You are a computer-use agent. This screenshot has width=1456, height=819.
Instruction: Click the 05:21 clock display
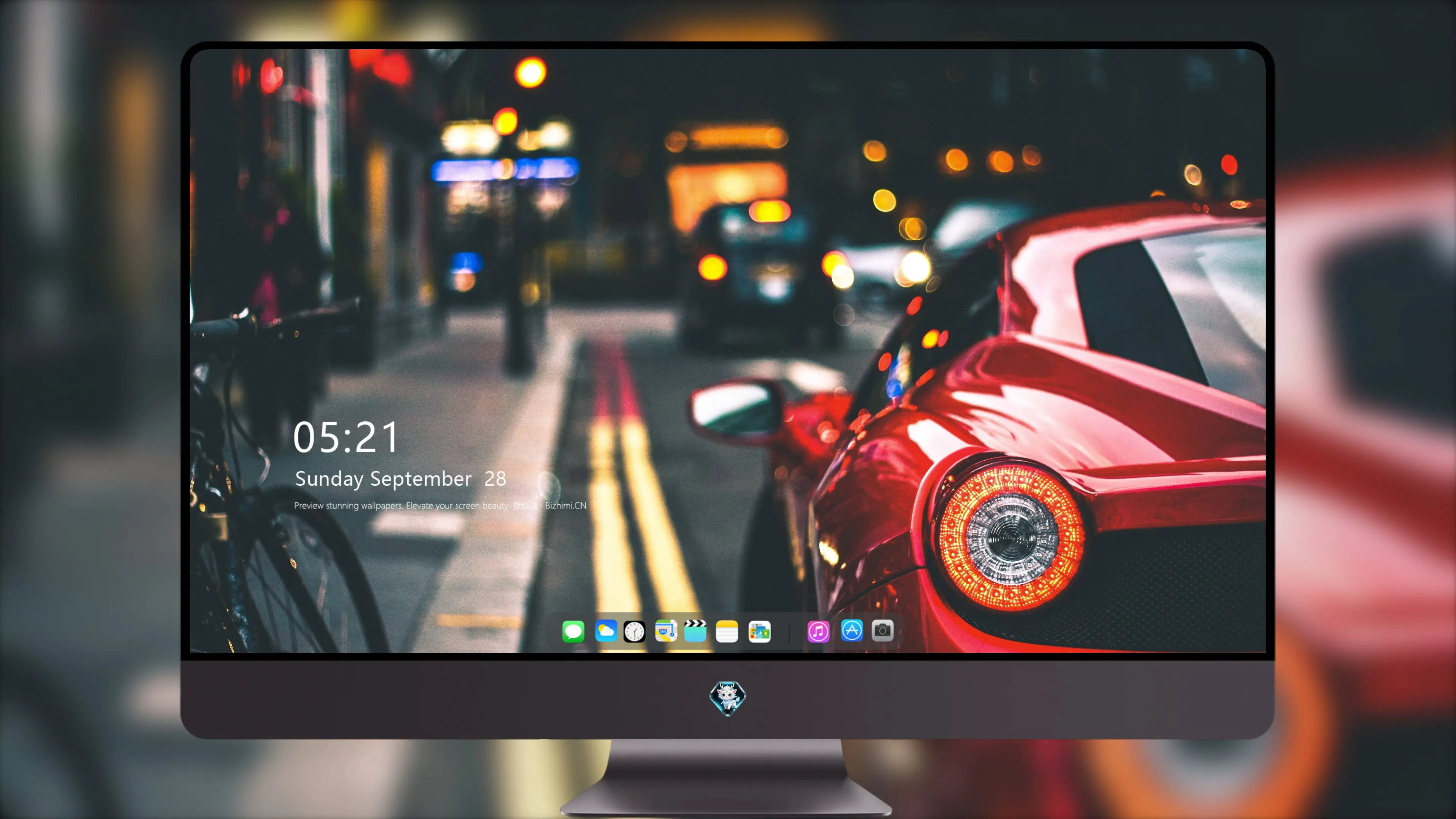pyautogui.click(x=346, y=438)
